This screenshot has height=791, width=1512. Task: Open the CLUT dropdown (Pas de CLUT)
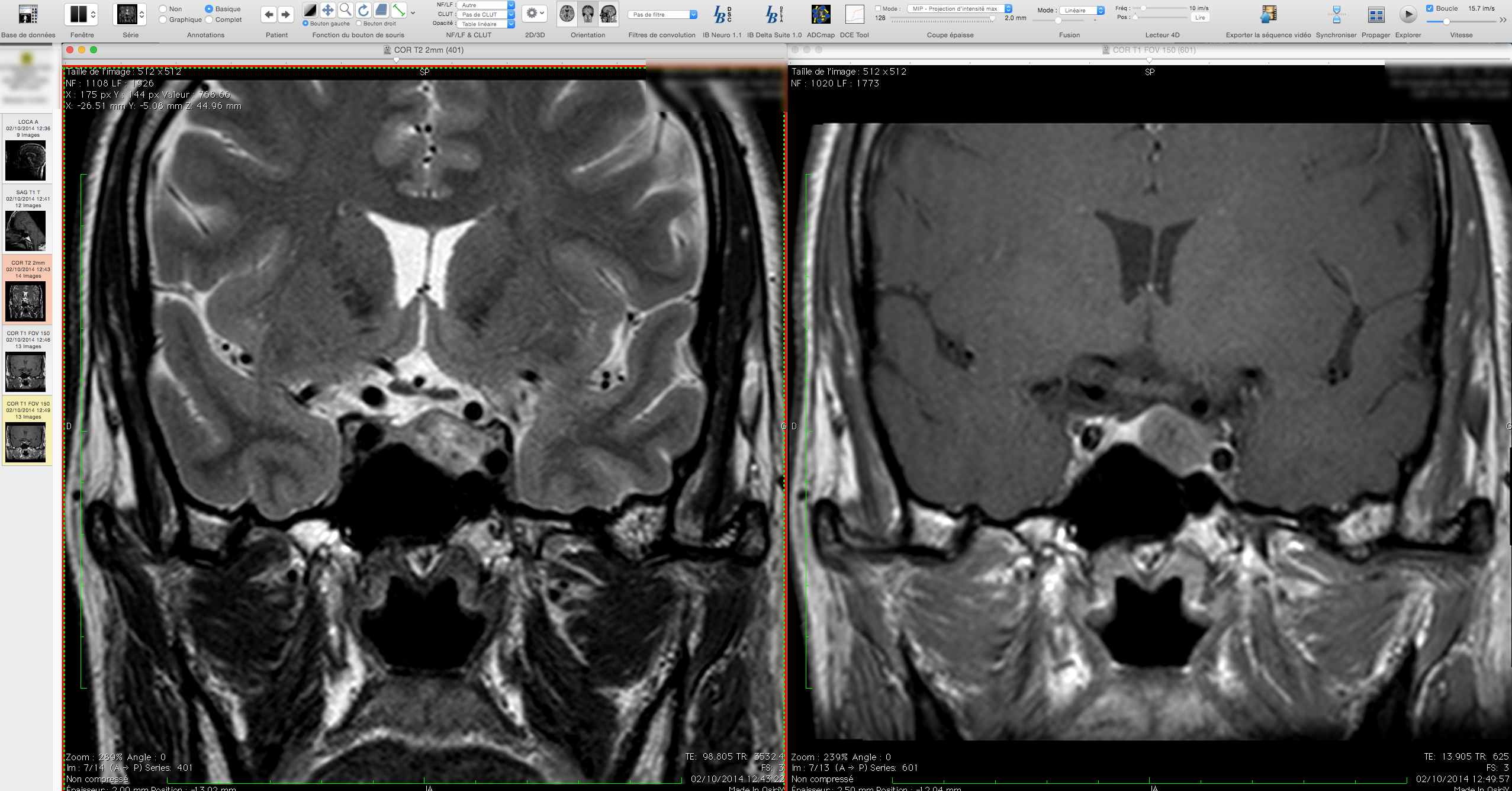485,14
